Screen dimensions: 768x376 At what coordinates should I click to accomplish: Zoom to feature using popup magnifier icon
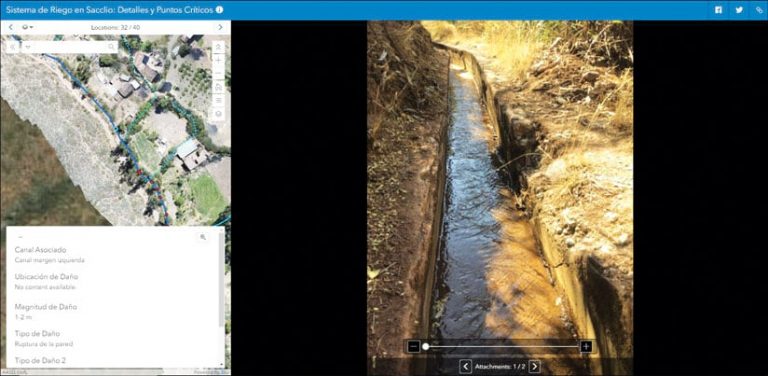[x=203, y=237]
